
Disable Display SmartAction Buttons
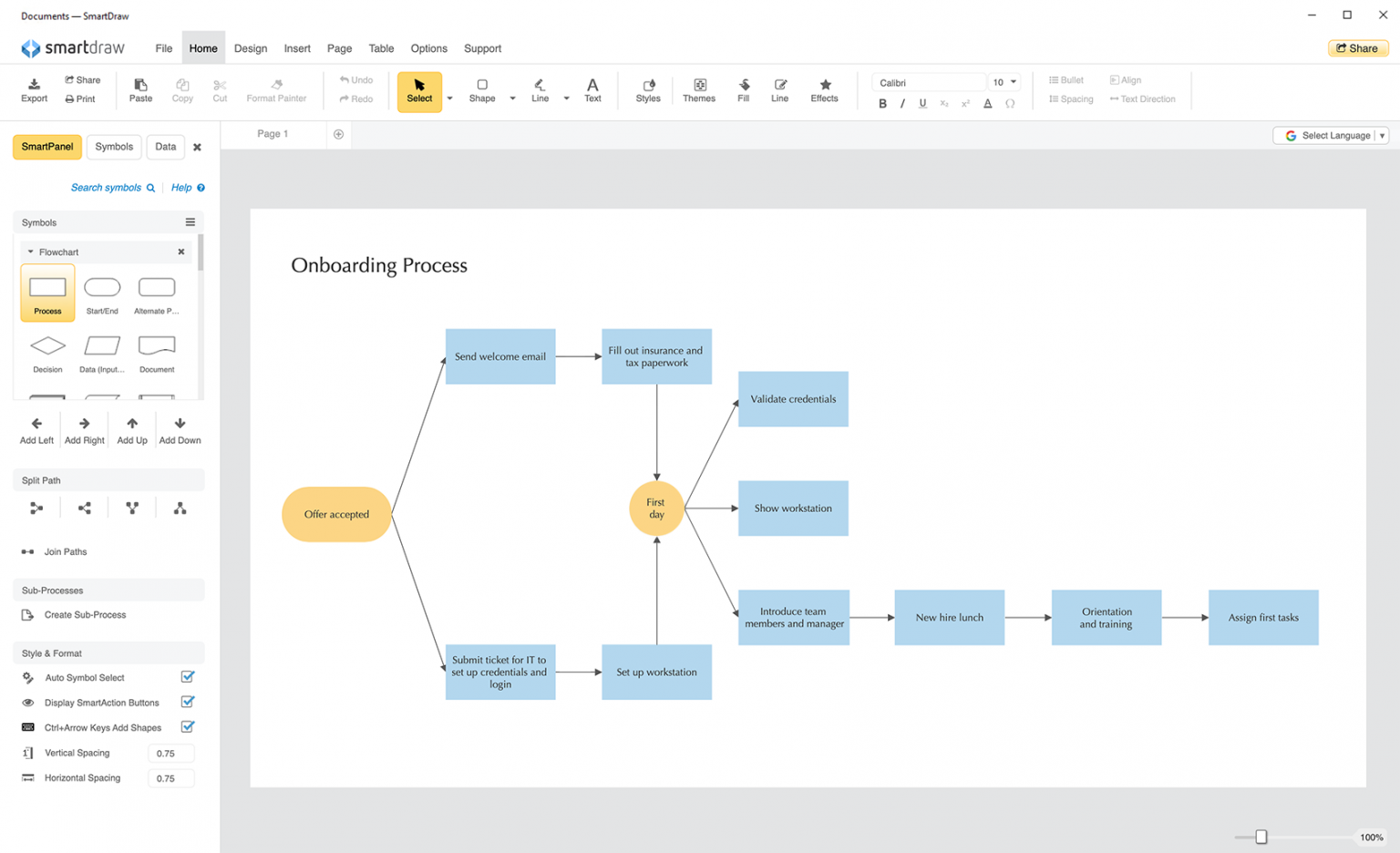pos(188,702)
